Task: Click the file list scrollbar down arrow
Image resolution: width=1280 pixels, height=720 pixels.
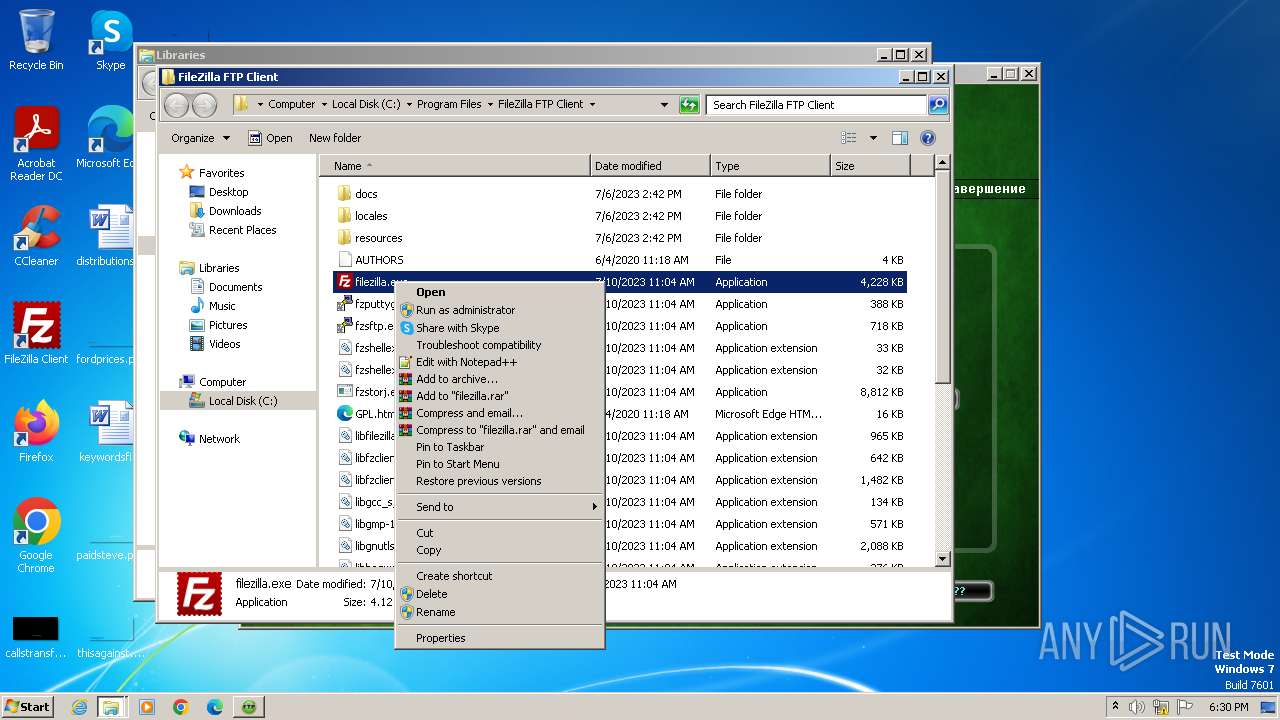Action: click(942, 559)
